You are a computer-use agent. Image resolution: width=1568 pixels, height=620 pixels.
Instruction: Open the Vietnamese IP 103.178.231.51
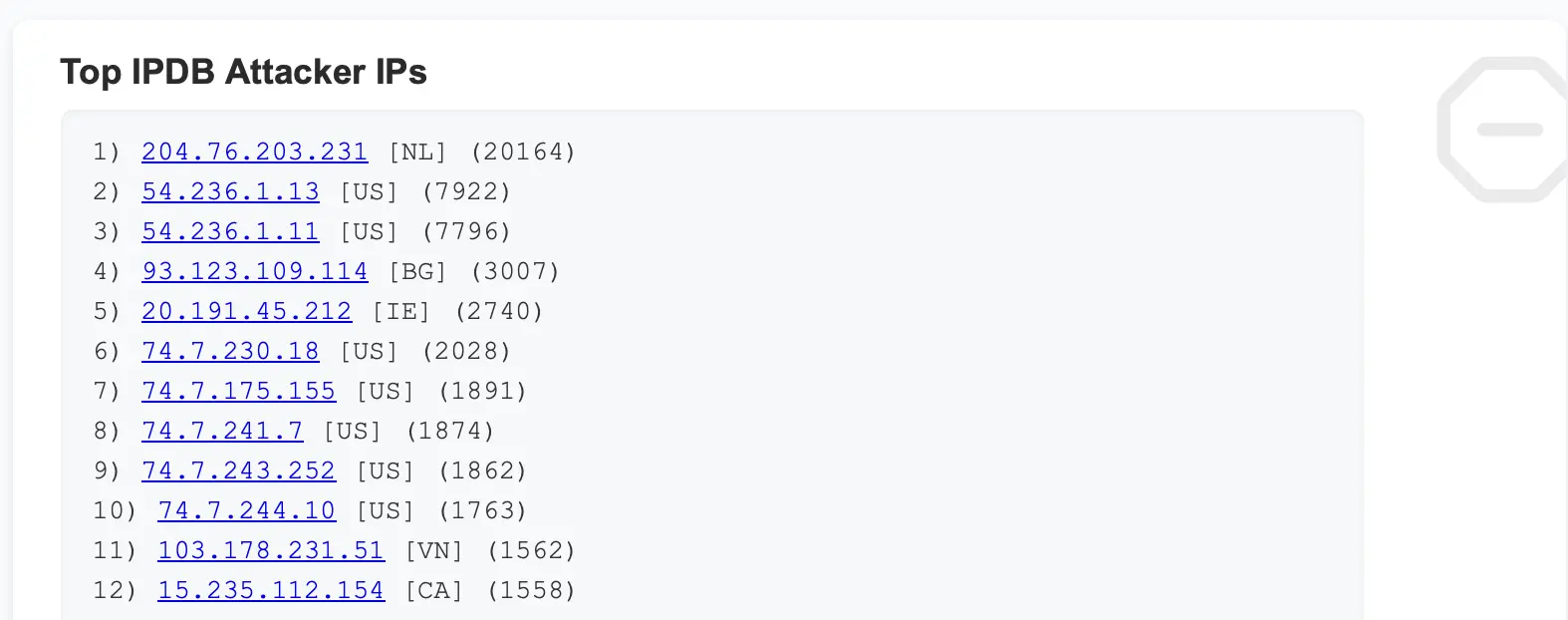pos(270,550)
